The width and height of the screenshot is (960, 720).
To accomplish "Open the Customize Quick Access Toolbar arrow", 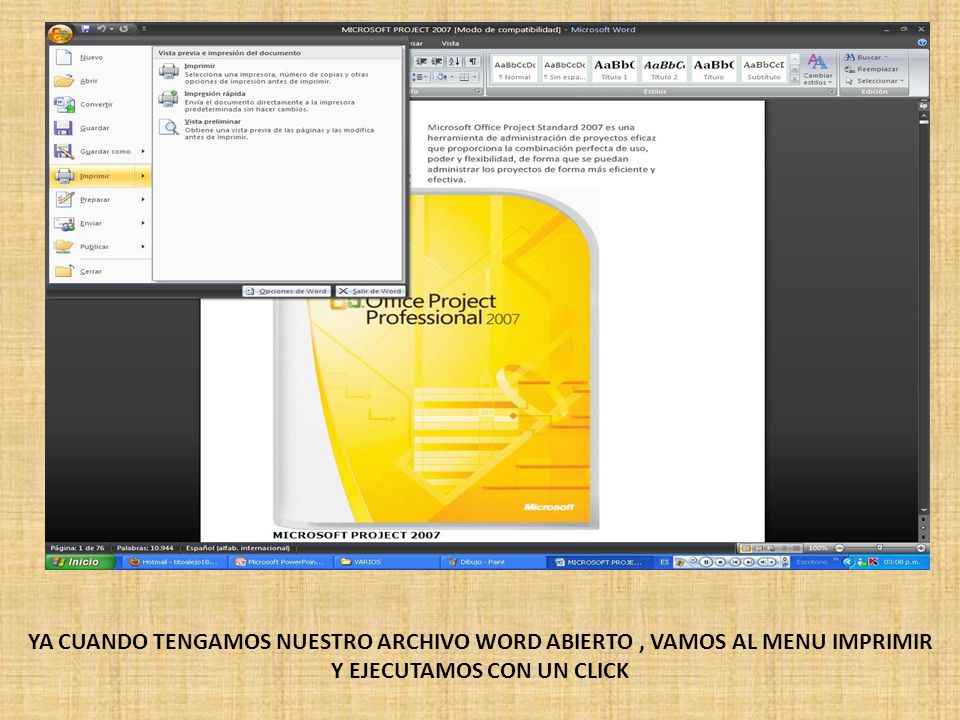I will pyautogui.click(x=144, y=29).
